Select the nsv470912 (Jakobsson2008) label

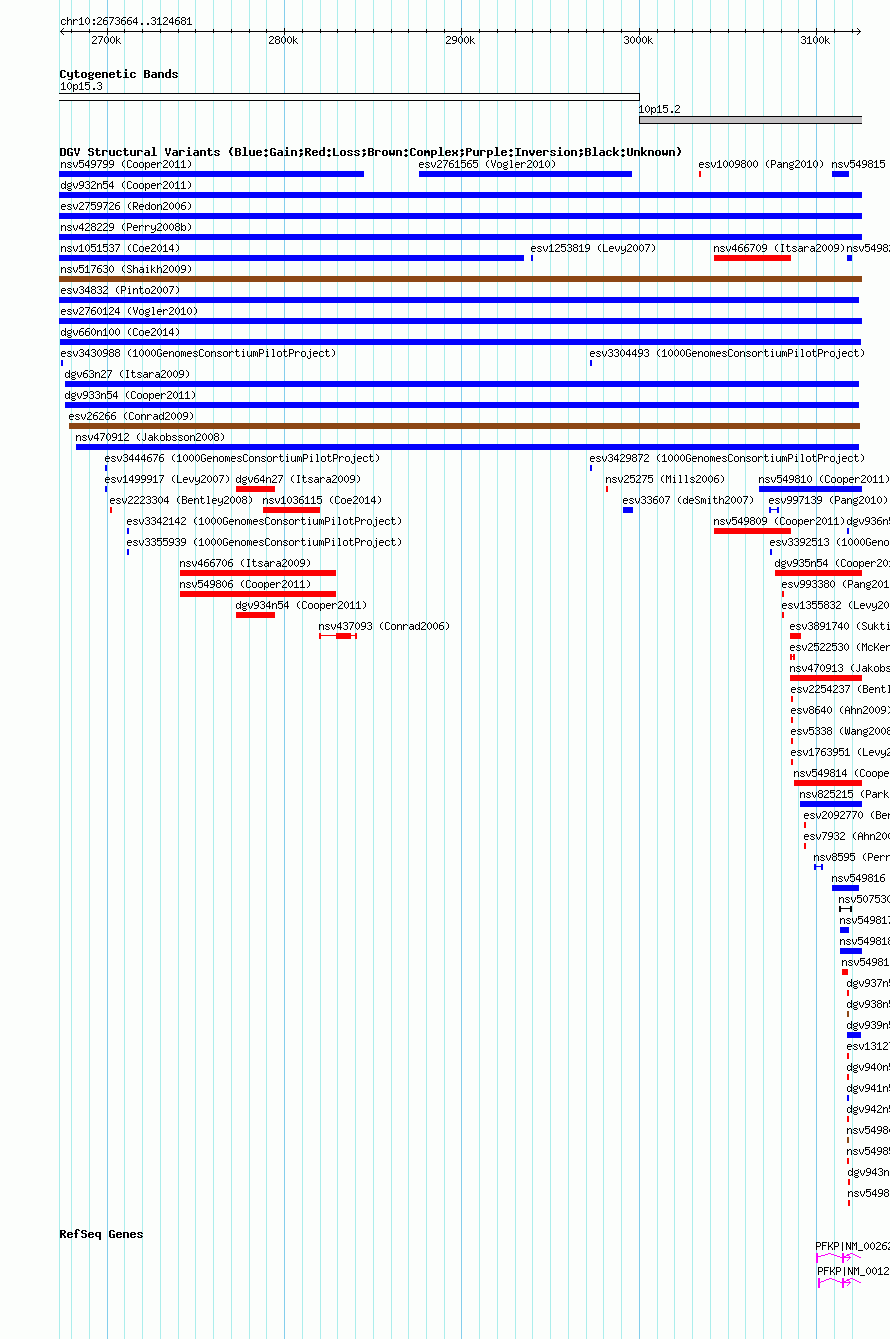coord(150,437)
